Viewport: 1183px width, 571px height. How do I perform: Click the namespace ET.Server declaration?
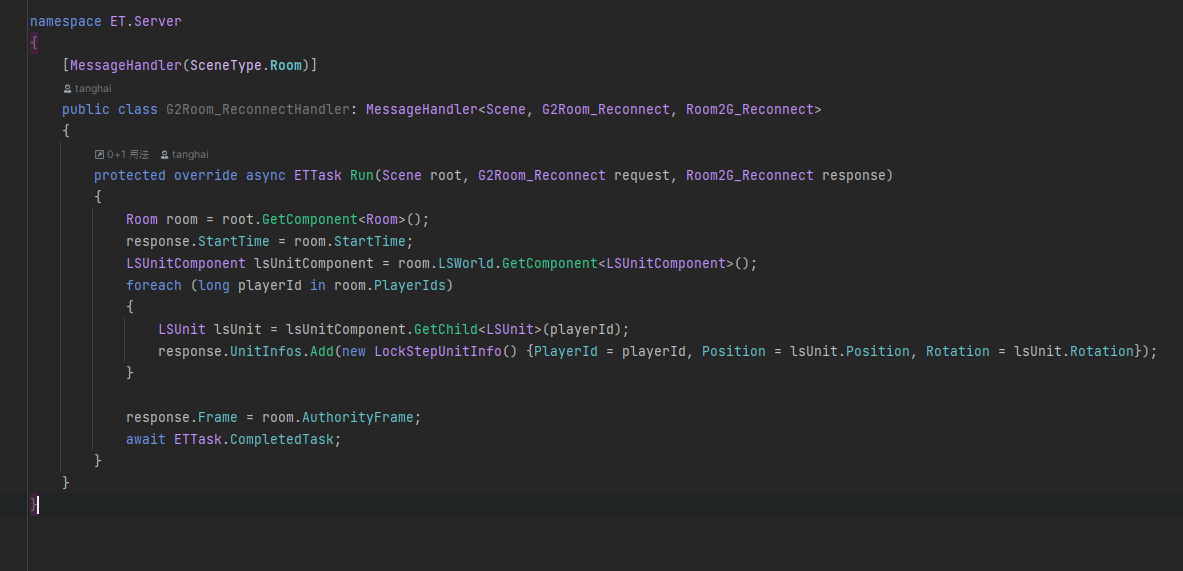(x=106, y=22)
